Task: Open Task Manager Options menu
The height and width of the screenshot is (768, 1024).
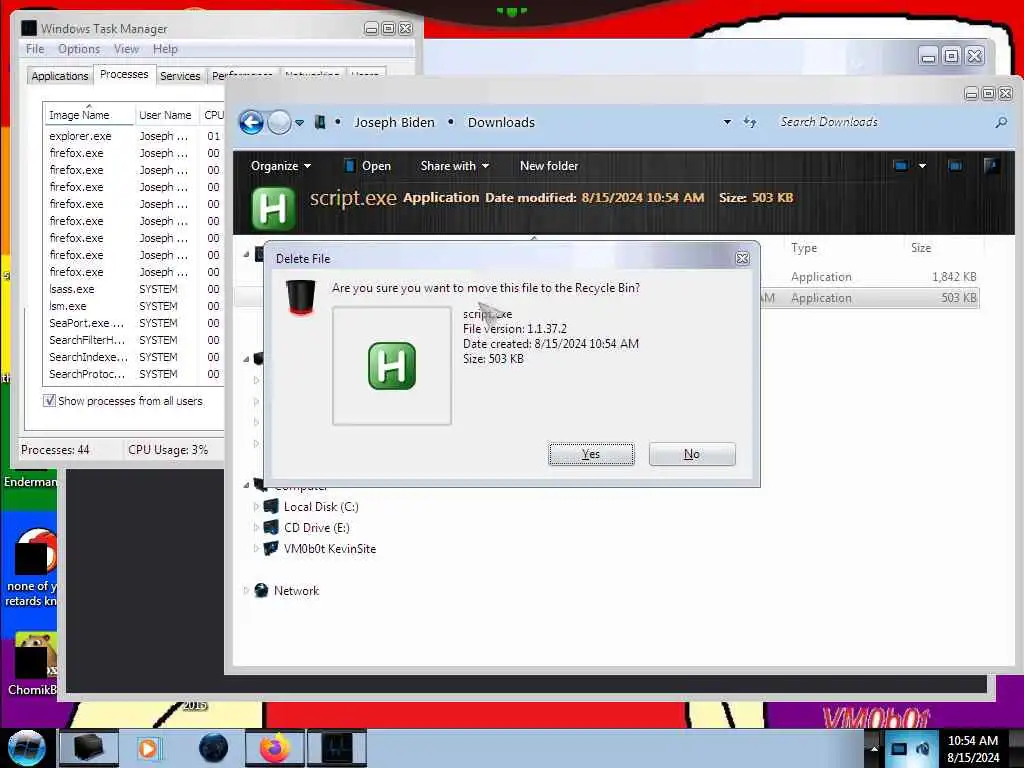Action: (x=79, y=49)
